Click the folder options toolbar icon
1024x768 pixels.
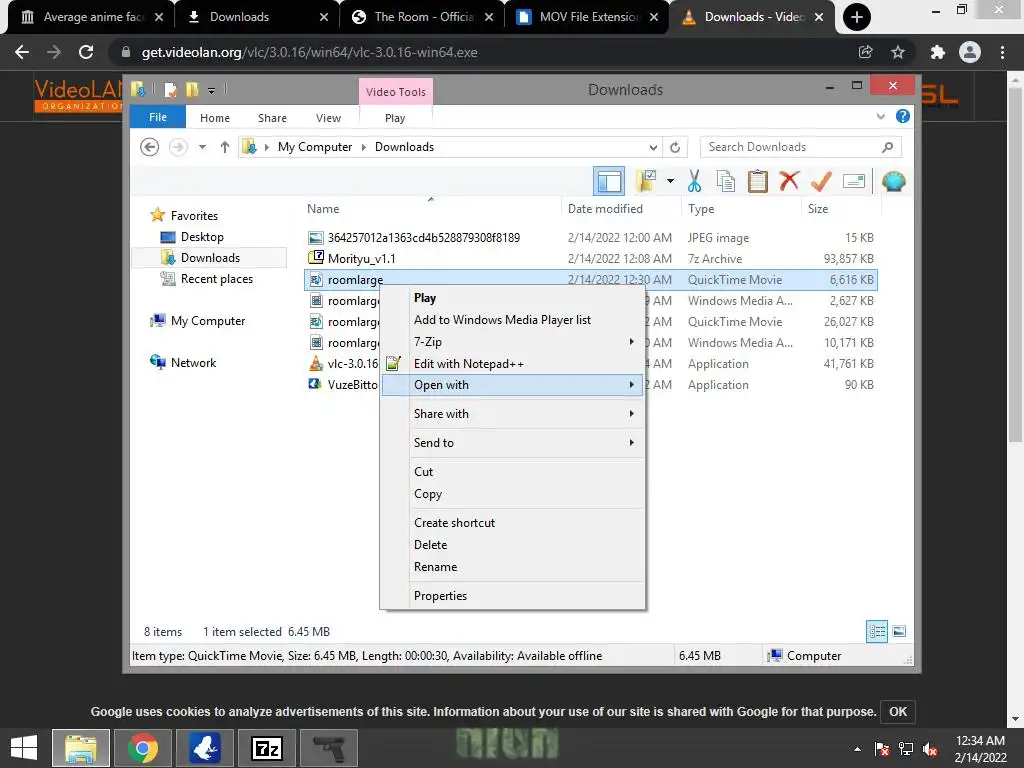(647, 181)
